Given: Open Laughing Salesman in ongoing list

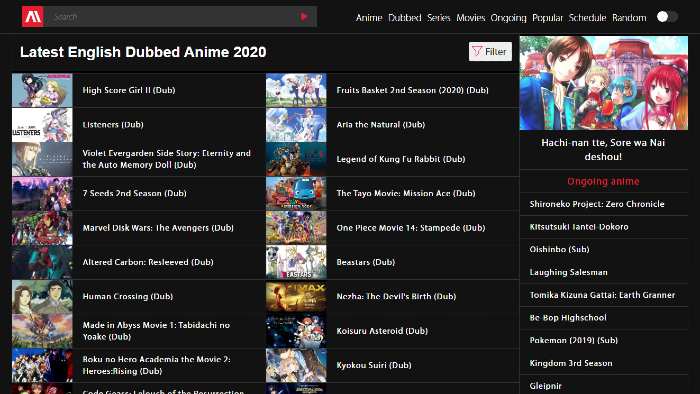Looking at the screenshot, I should [568, 272].
